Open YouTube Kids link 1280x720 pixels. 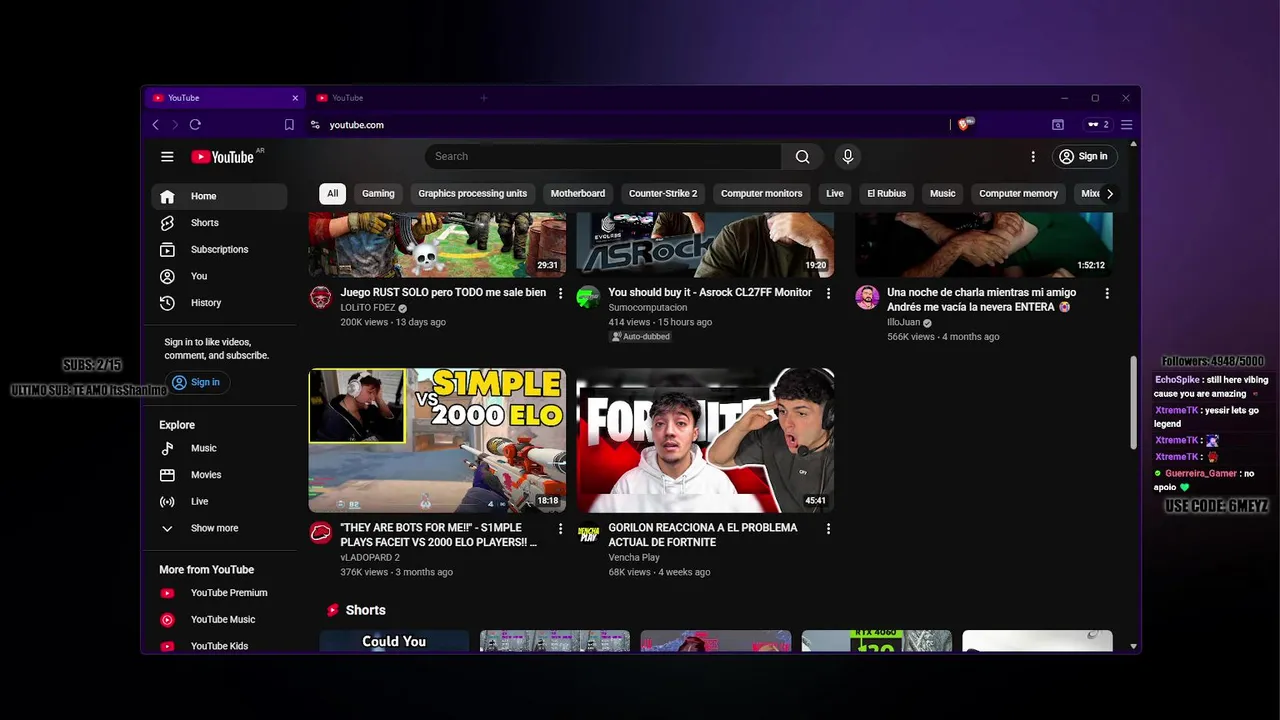pyautogui.click(x=219, y=646)
